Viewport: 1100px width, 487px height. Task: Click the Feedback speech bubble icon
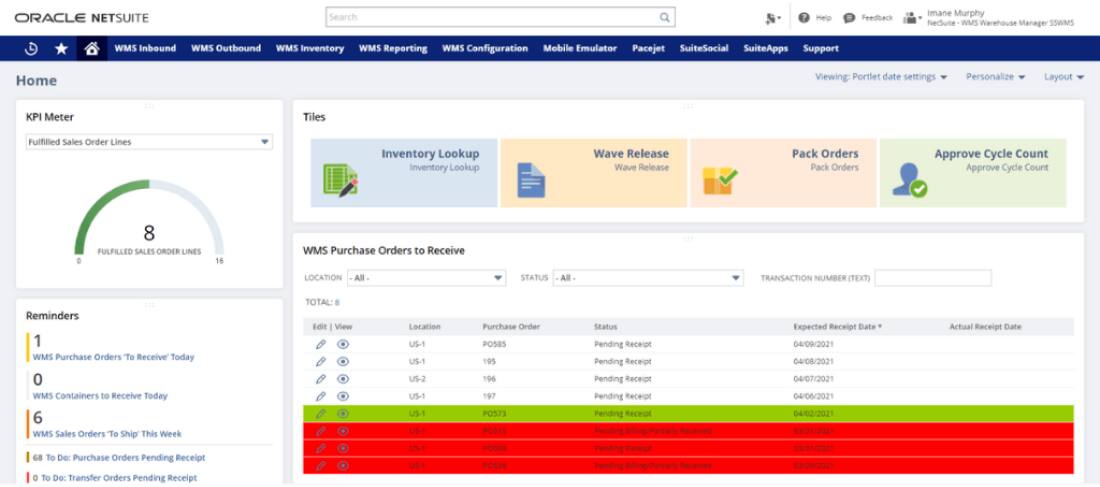(849, 18)
